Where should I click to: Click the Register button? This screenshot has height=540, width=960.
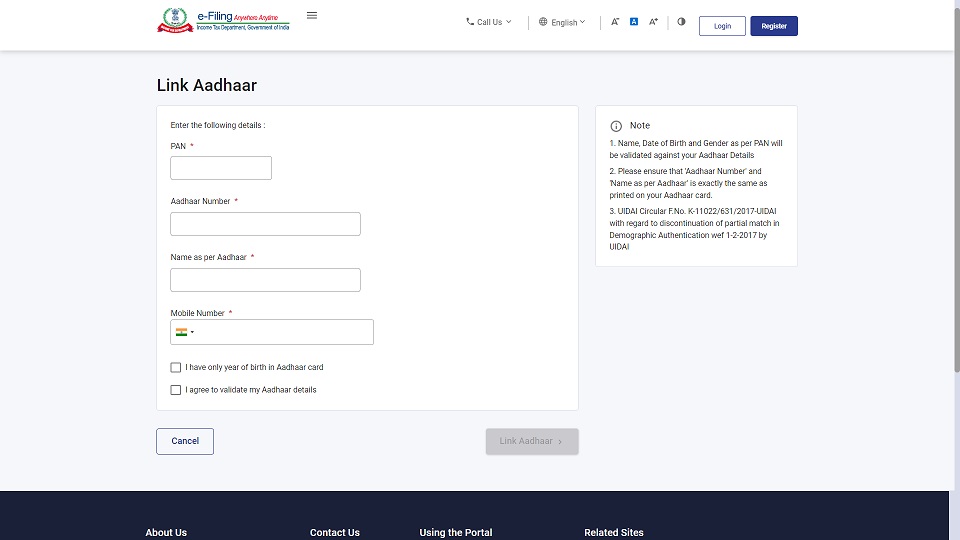[x=774, y=26]
